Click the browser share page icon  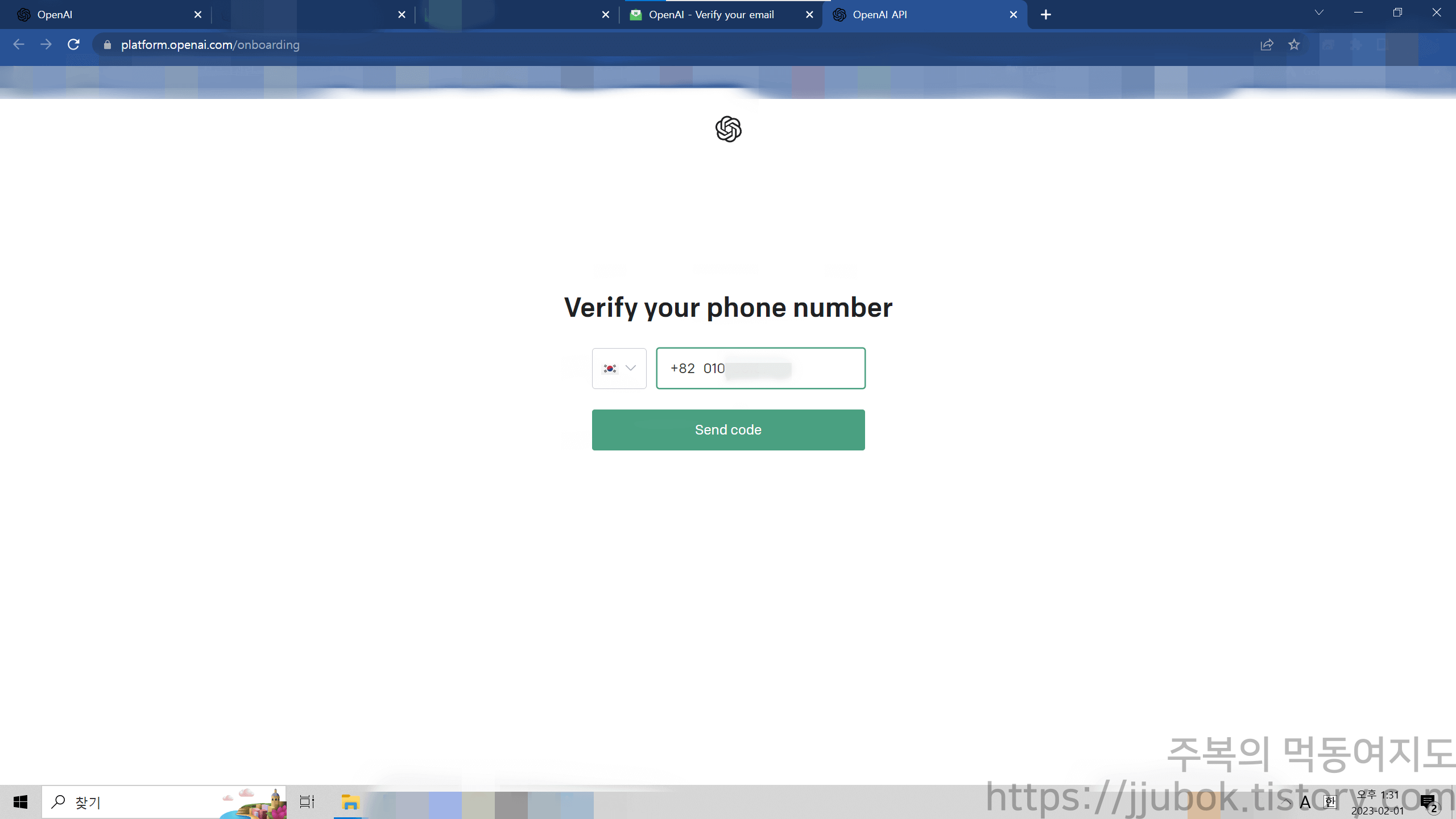tap(1267, 44)
